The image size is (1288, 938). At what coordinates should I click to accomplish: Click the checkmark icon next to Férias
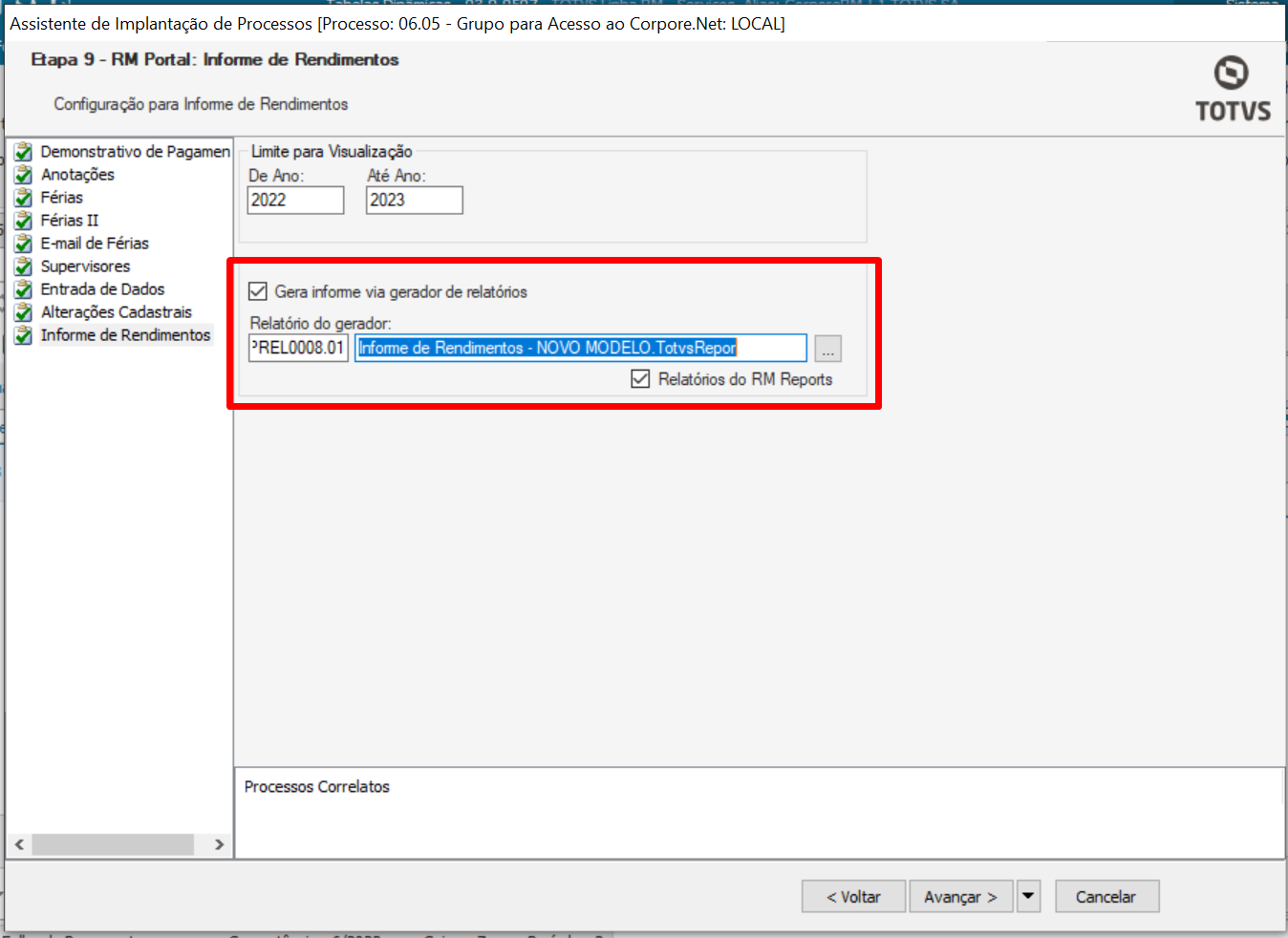click(x=24, y=198)
